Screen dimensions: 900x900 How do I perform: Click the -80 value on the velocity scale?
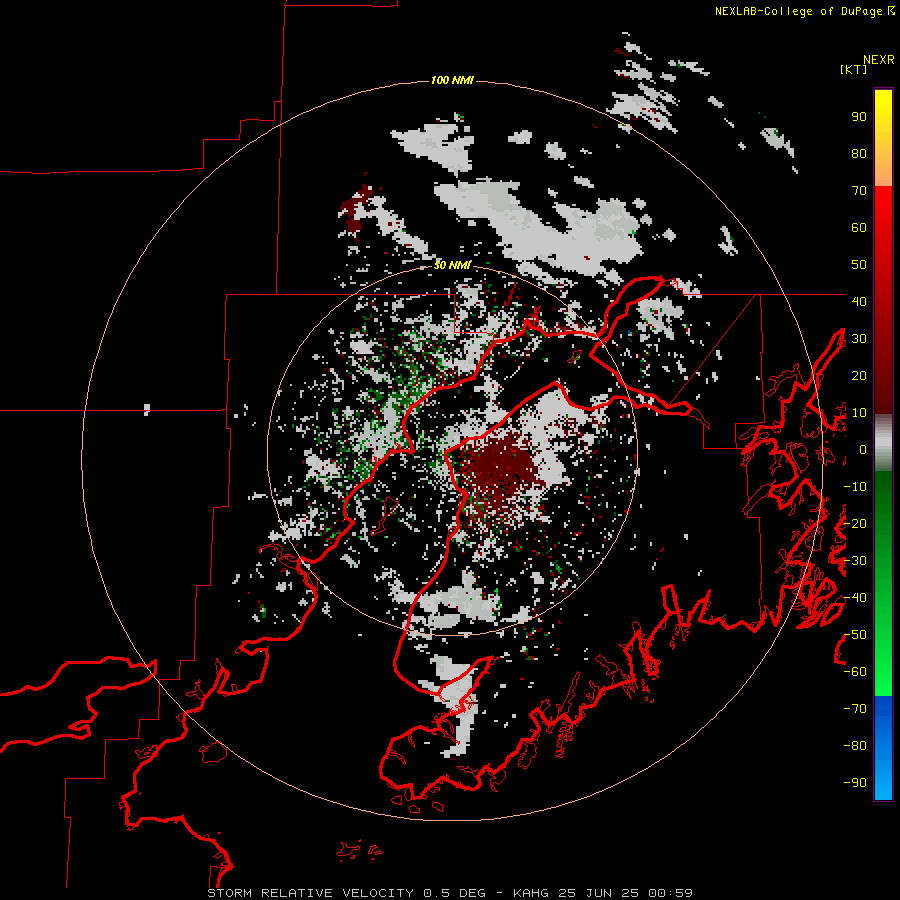(855, 746)
